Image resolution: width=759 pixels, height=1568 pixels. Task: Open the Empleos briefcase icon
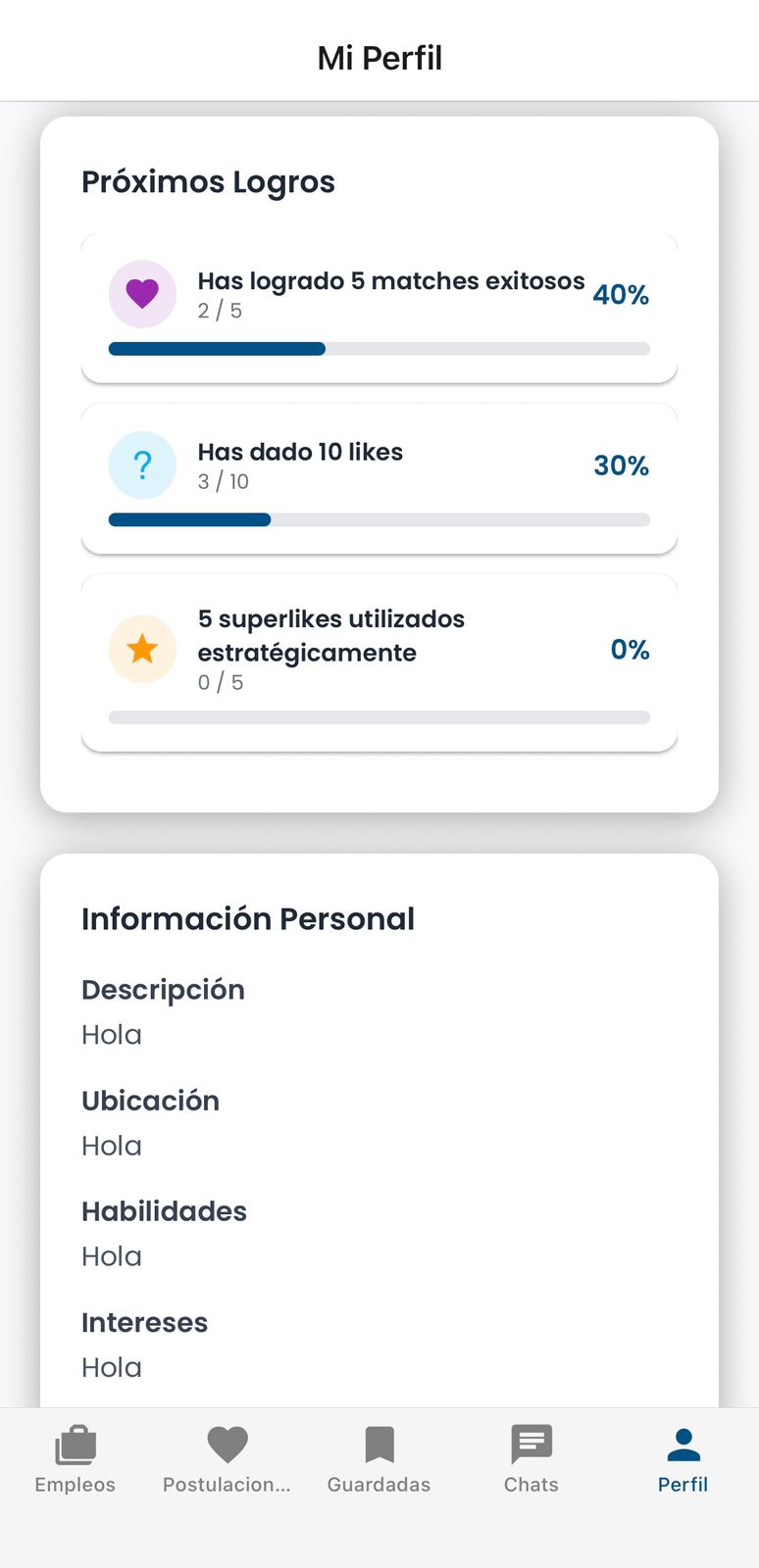coord(76,1445)
